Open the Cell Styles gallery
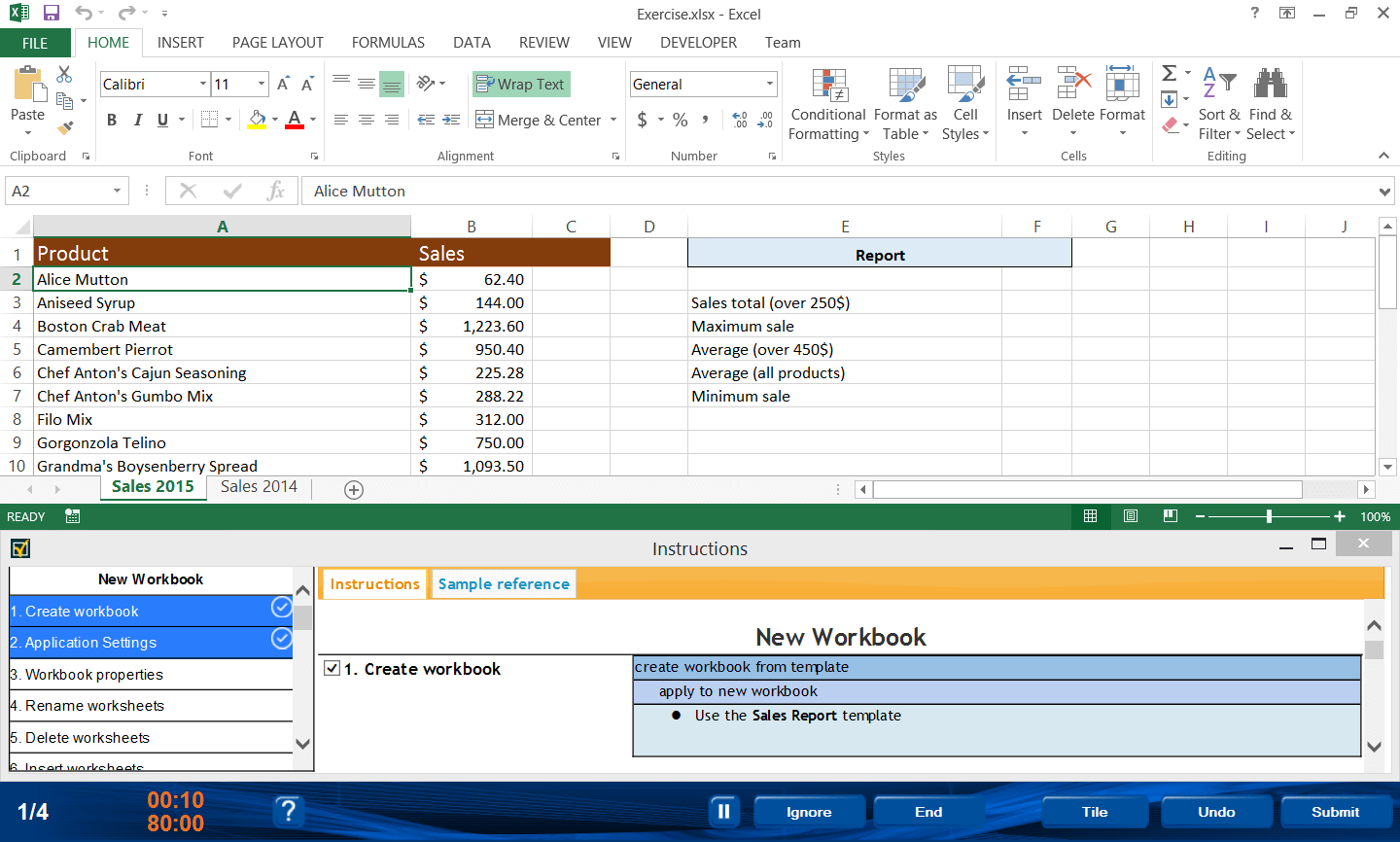This screenshot has width=1400, height=842. [965, 105]
